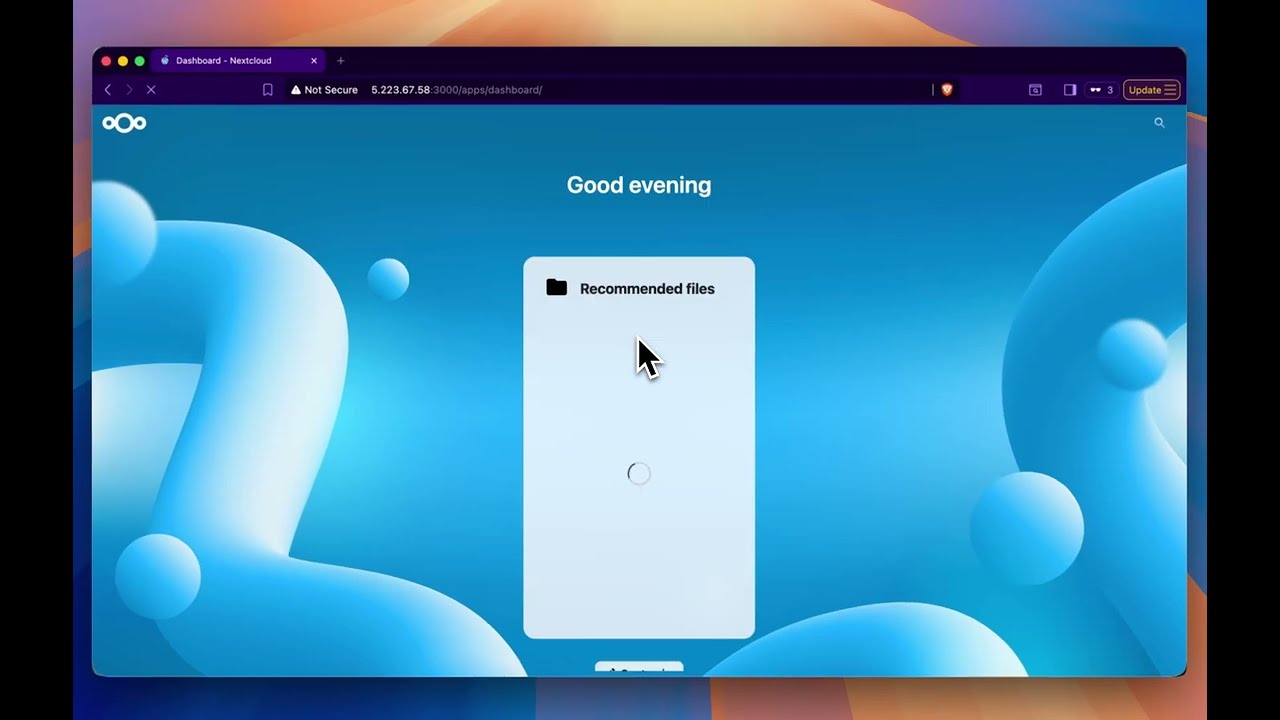Click the loading spinner in the widget

point(639,474)
